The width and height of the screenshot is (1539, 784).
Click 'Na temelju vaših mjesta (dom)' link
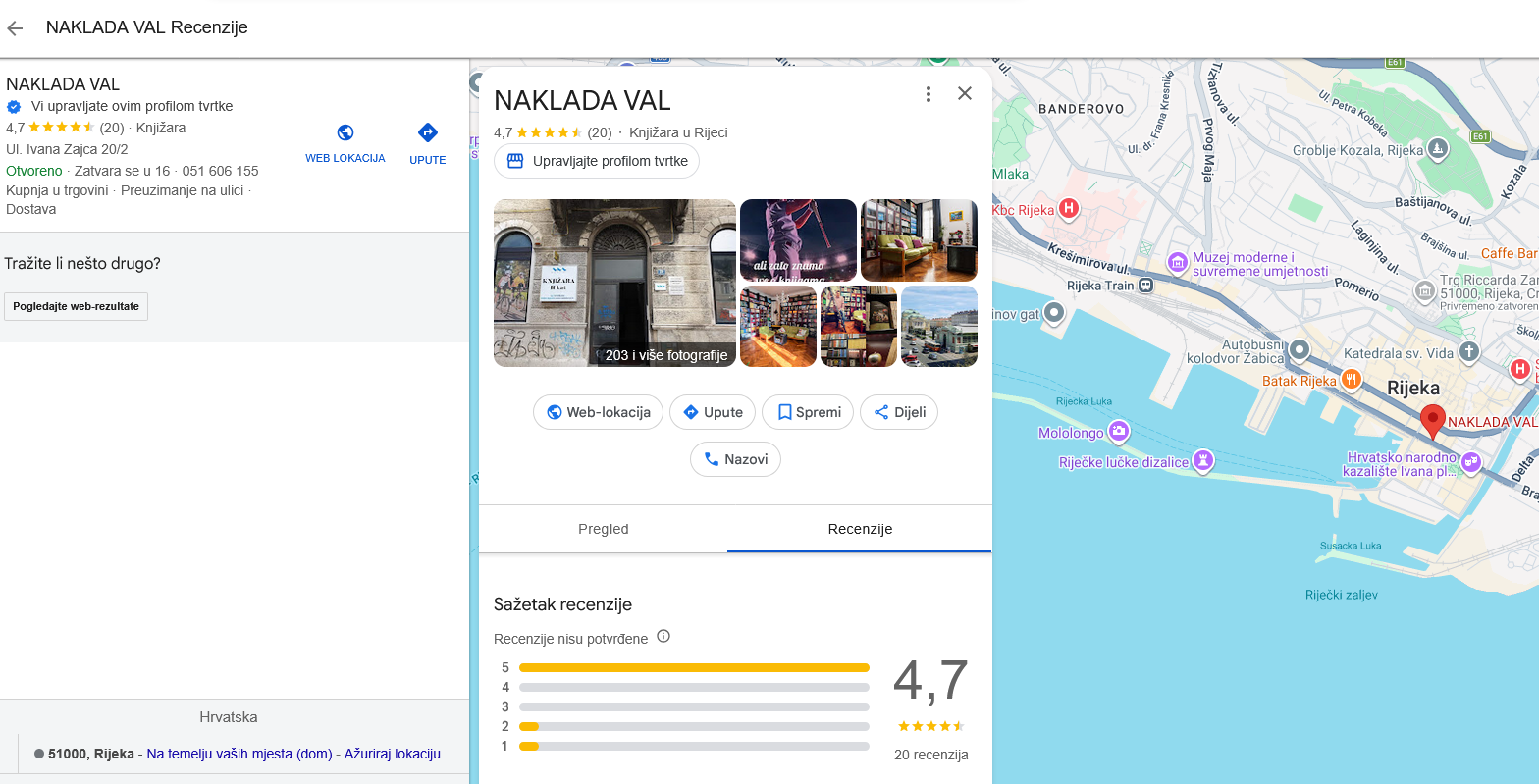point(239,754)
